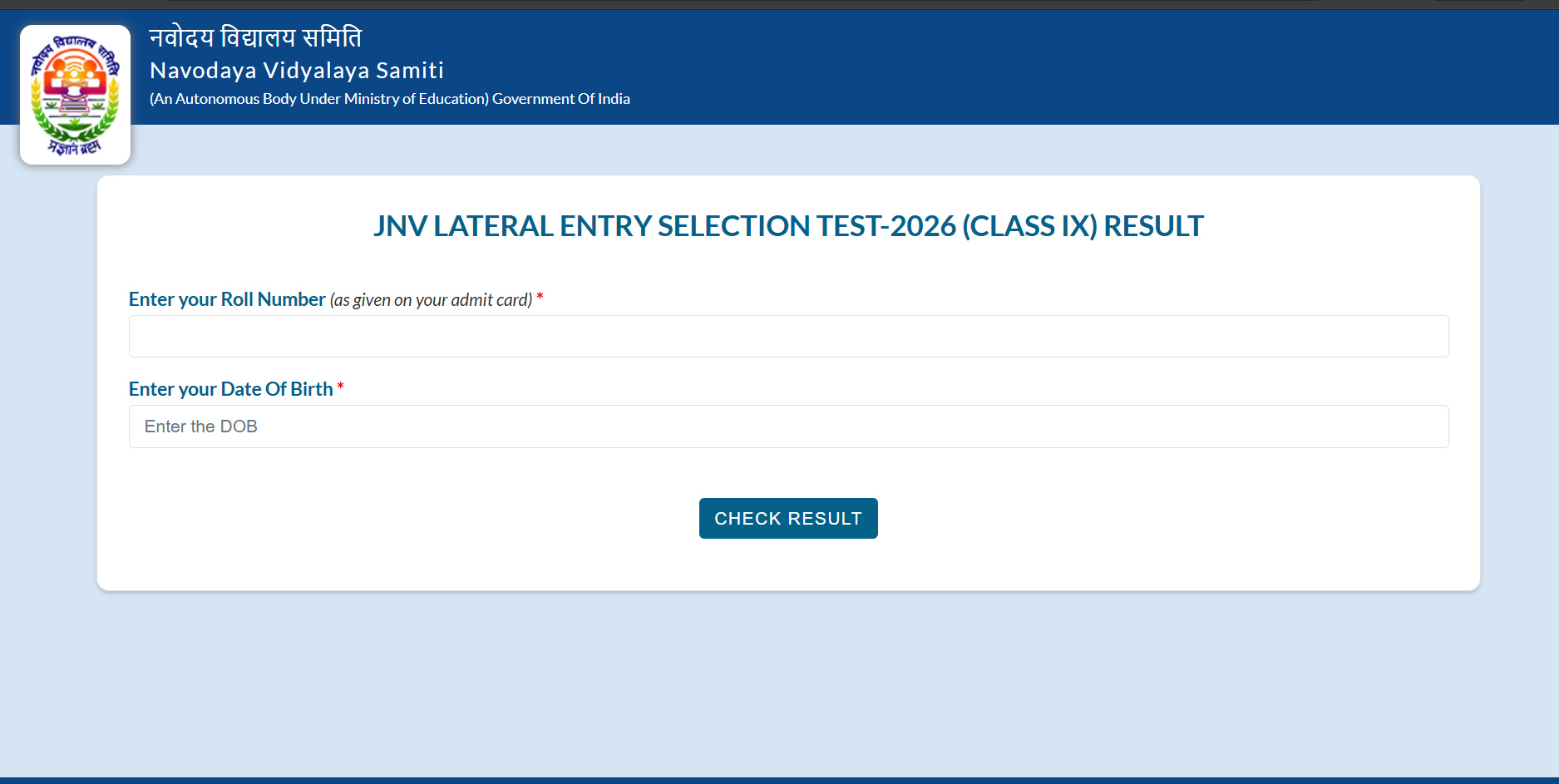Click the 'Navodaya Vidyalaya Samiti' English title

click(x=297, y=71)
